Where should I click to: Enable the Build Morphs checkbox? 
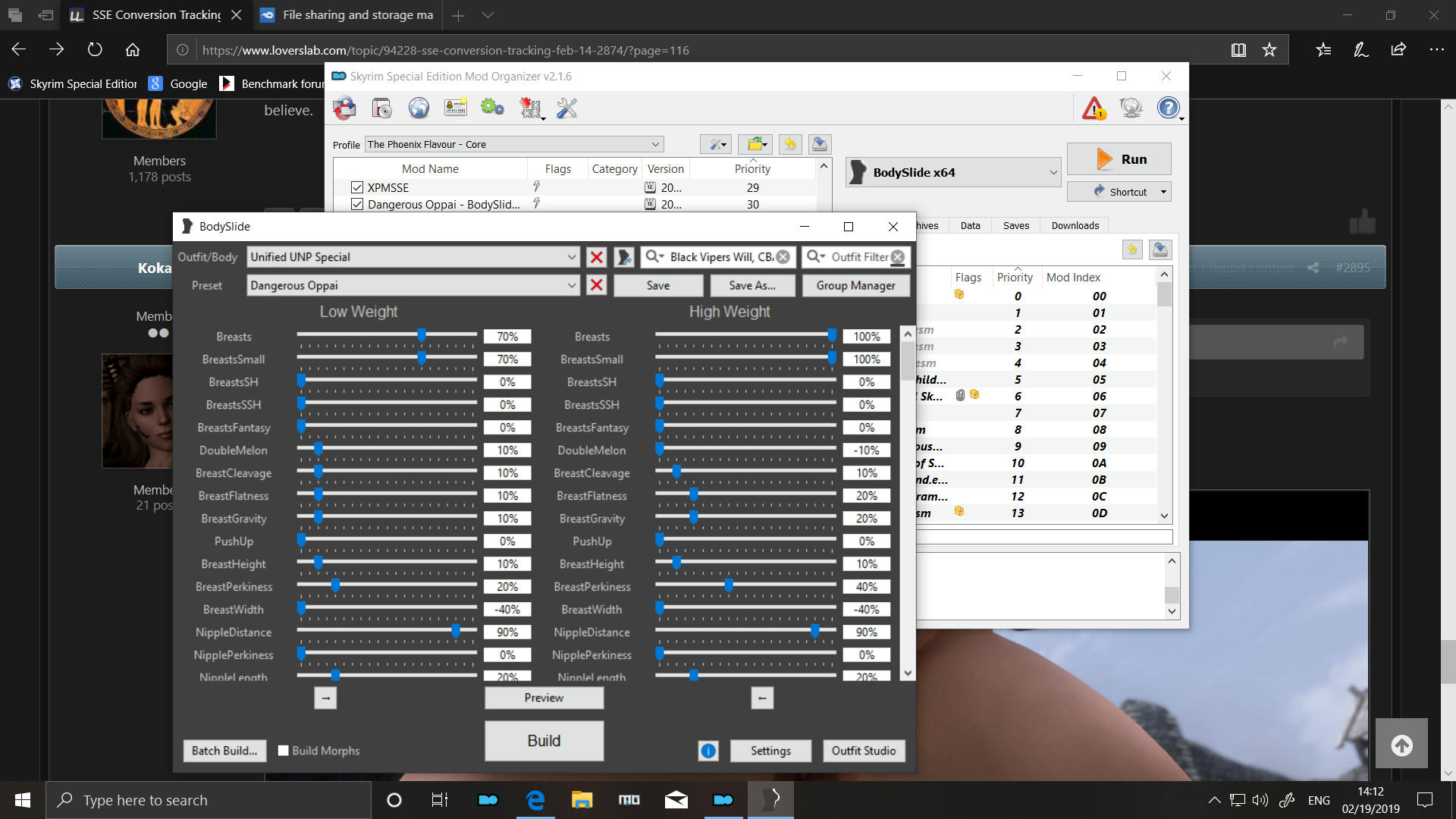[x=284, y=751]
